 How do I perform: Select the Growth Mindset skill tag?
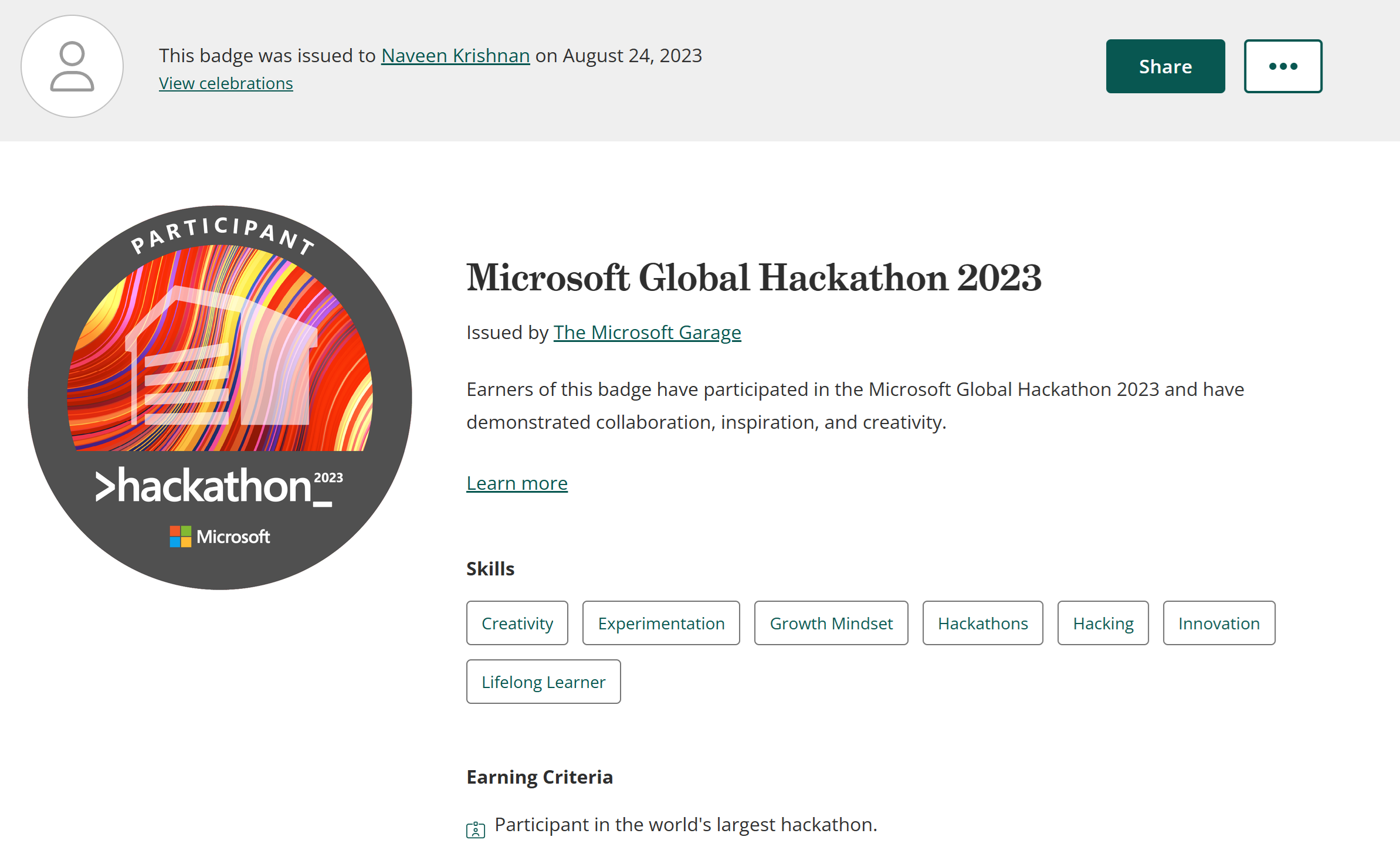point(831,623)
